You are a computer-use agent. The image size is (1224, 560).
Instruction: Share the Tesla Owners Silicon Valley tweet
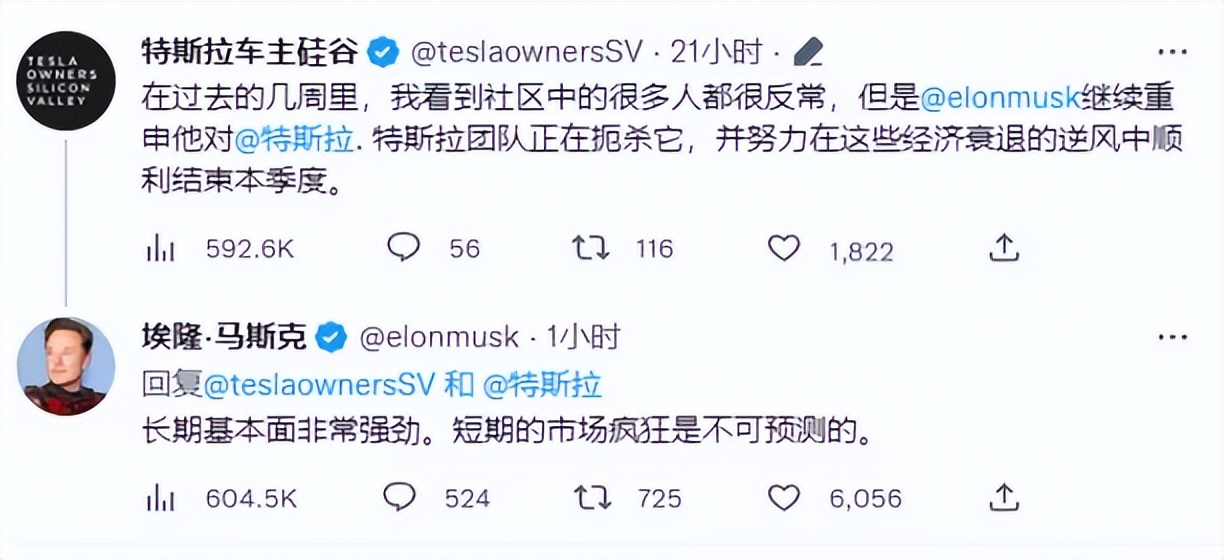(x=1003, y=248)
